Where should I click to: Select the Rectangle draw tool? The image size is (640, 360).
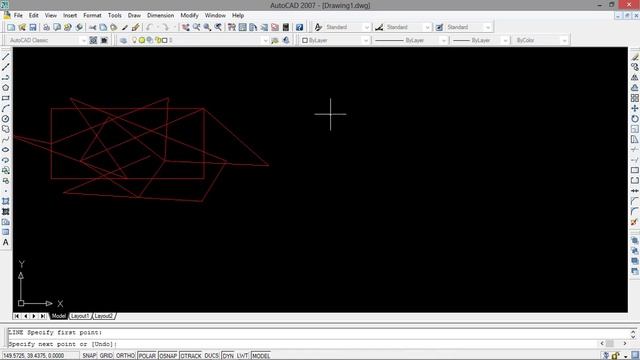click(6, 98)
